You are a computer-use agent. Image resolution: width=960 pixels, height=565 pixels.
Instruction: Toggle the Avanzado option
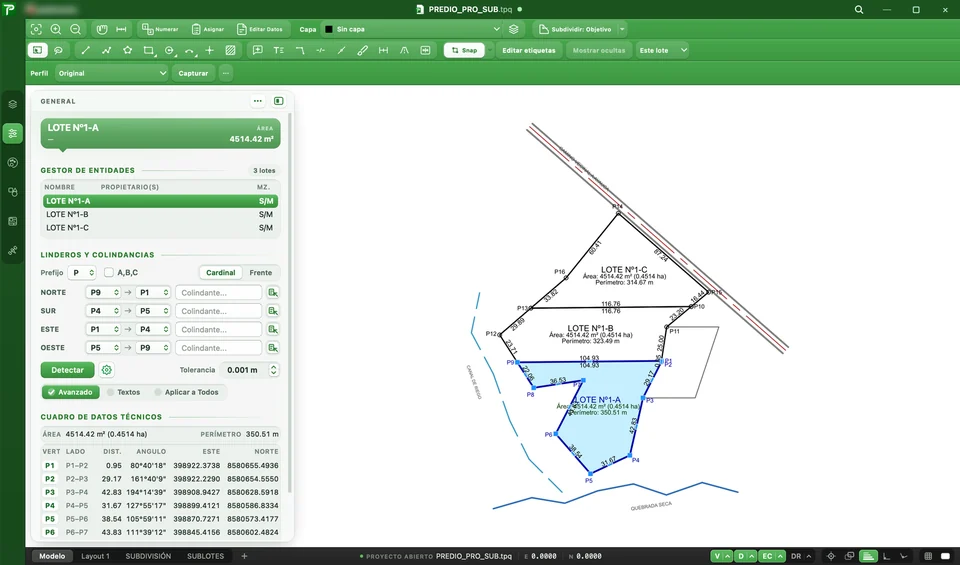(x=70, y=392)
